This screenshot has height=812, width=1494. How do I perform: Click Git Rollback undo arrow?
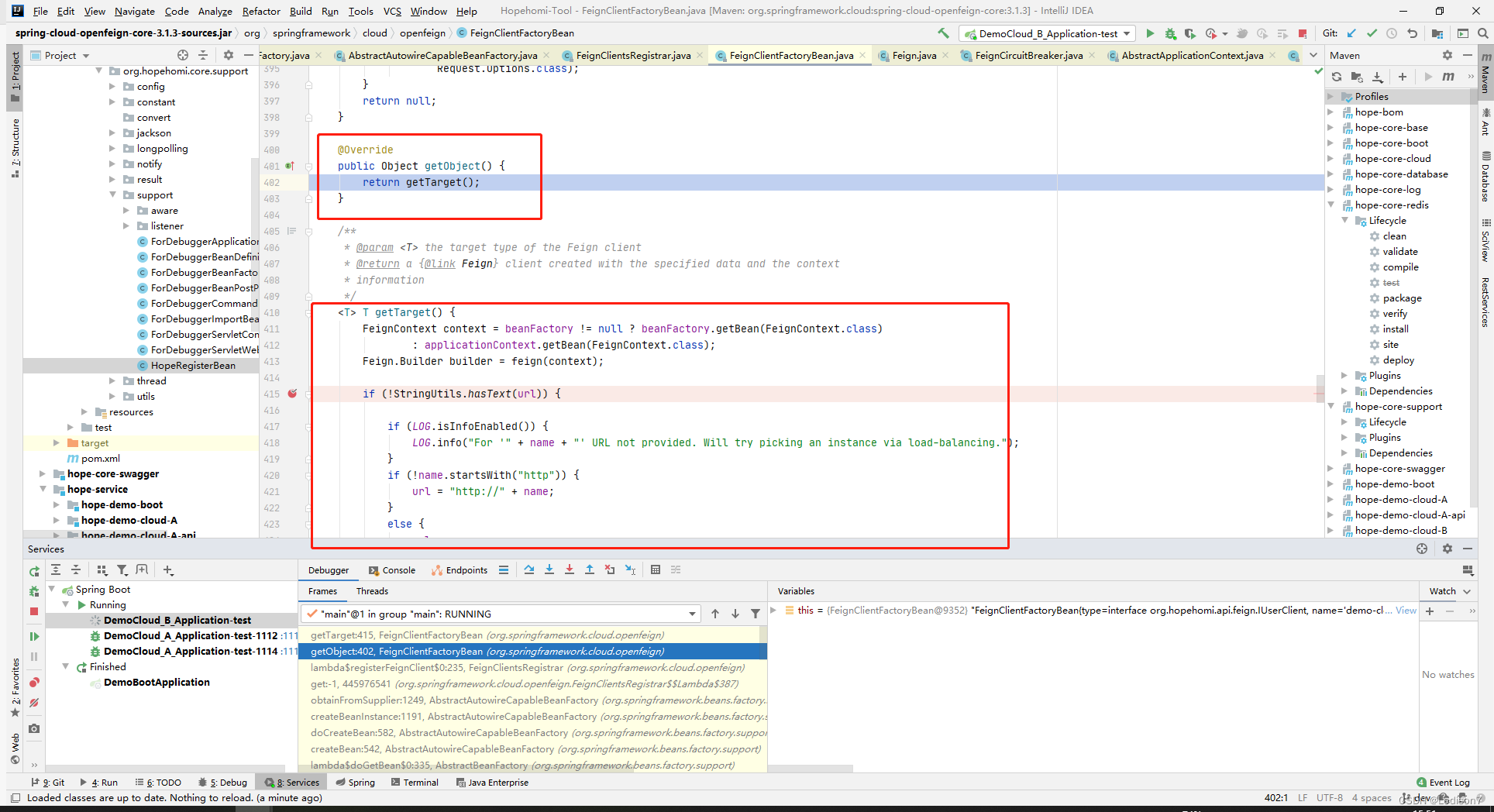(1412, 33)
